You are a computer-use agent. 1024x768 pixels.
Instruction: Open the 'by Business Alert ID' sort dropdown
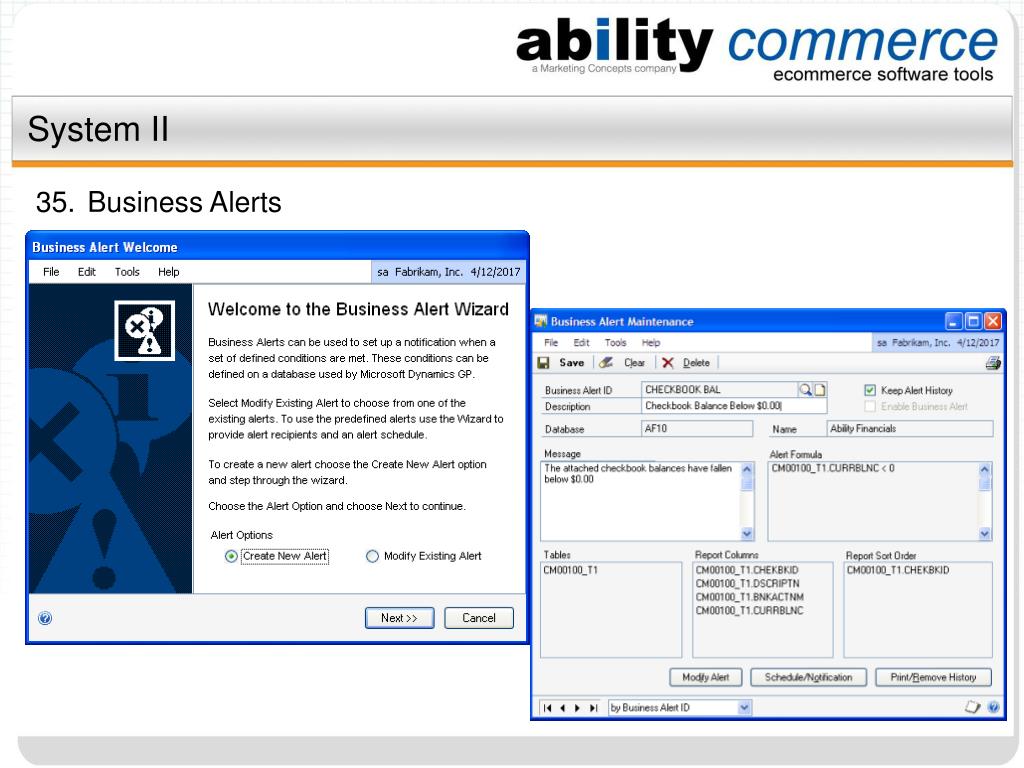pyautogui.click(x=744, y=707)
